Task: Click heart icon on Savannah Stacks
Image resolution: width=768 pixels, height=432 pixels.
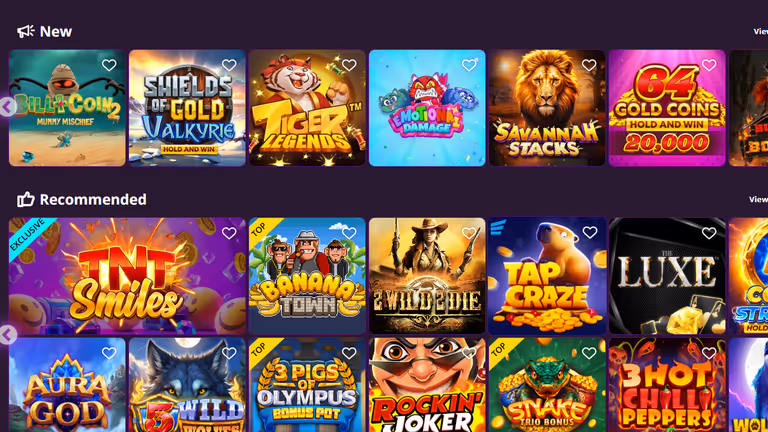Action: 589,65
